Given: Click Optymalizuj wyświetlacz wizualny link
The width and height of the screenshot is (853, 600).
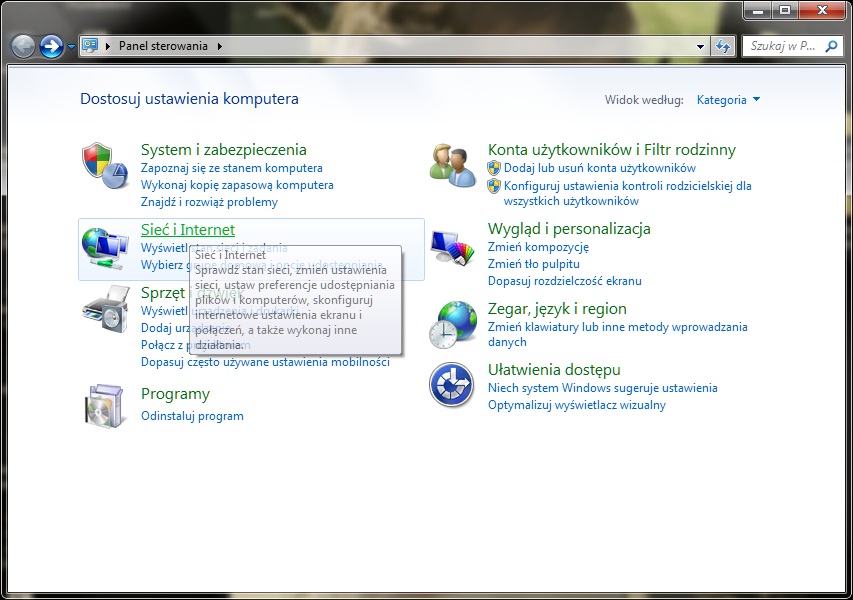Looking at the screenshot, I should [577, 405].
